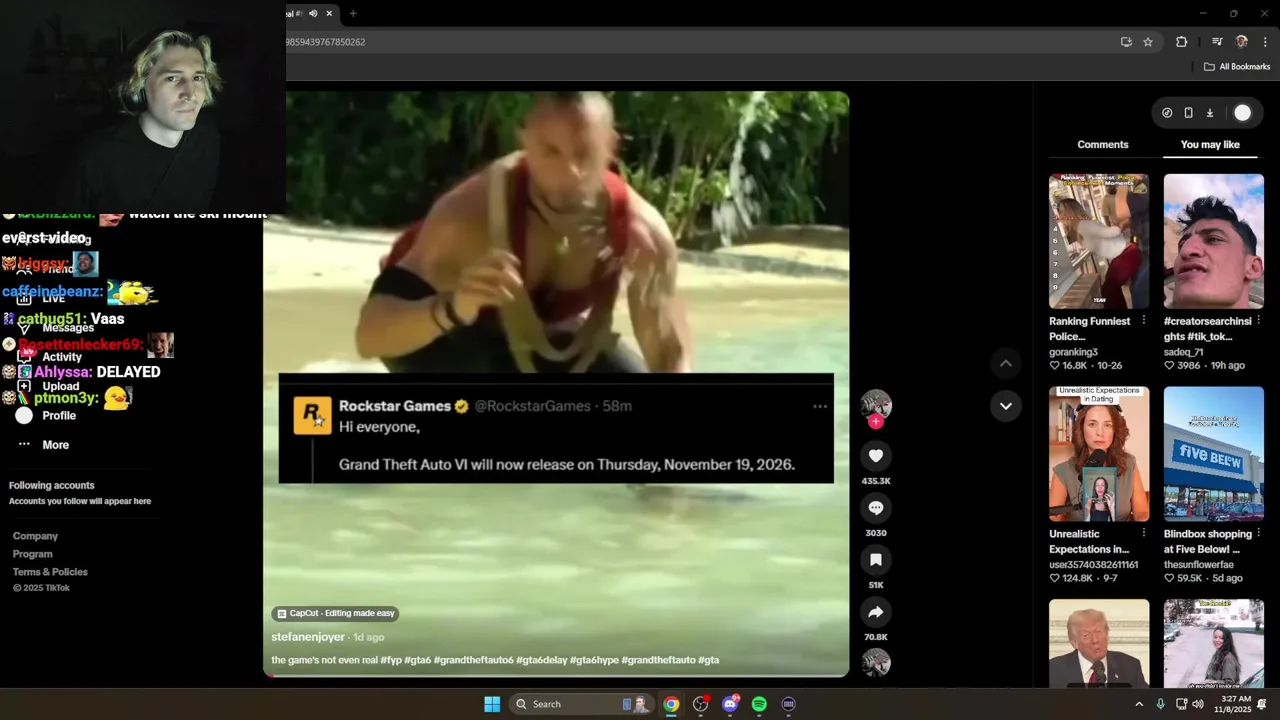Open Chrome extensions puzzle icon
This screenshot has width=1280, height=720.
click(x=1182, y=42)
